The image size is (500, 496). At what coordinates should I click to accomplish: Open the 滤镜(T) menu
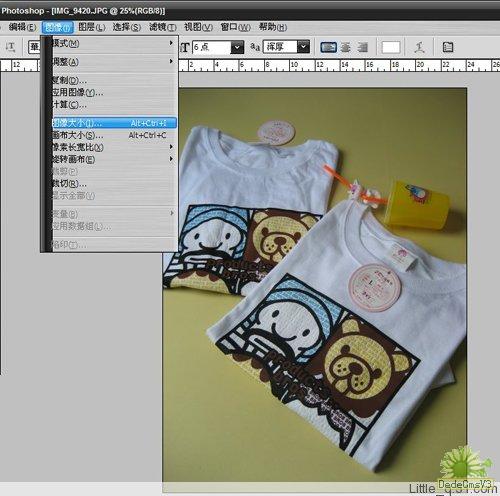pyautogui.click(x=163, y=27)
